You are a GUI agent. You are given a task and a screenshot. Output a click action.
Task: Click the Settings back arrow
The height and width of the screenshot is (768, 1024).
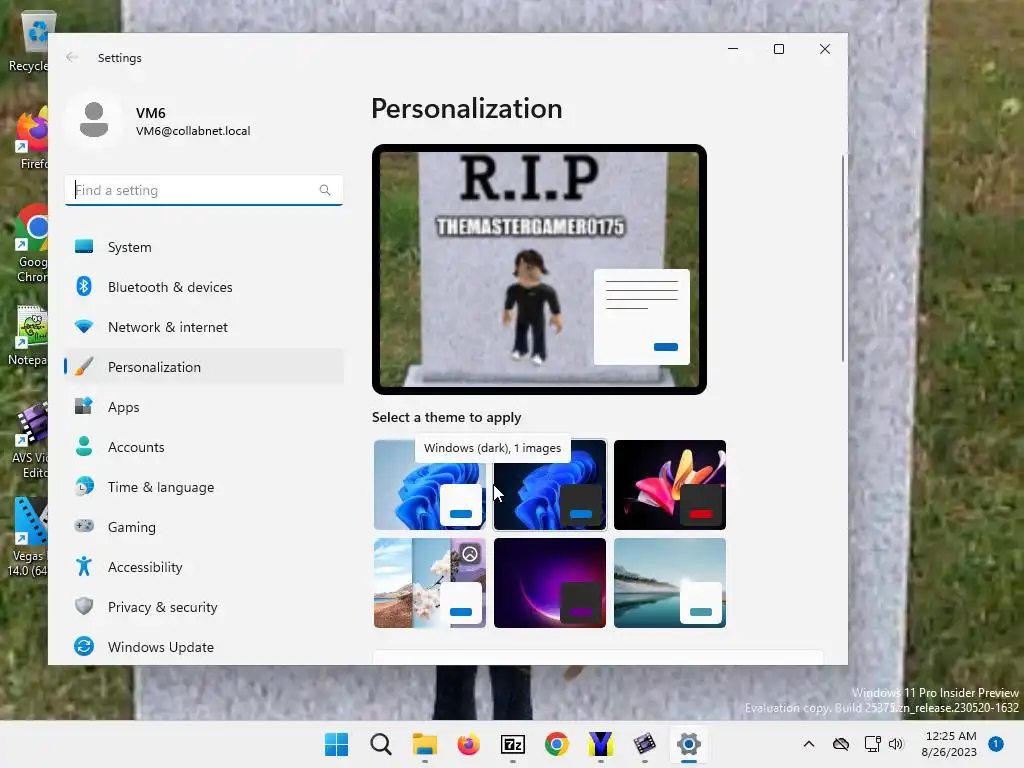72,57
